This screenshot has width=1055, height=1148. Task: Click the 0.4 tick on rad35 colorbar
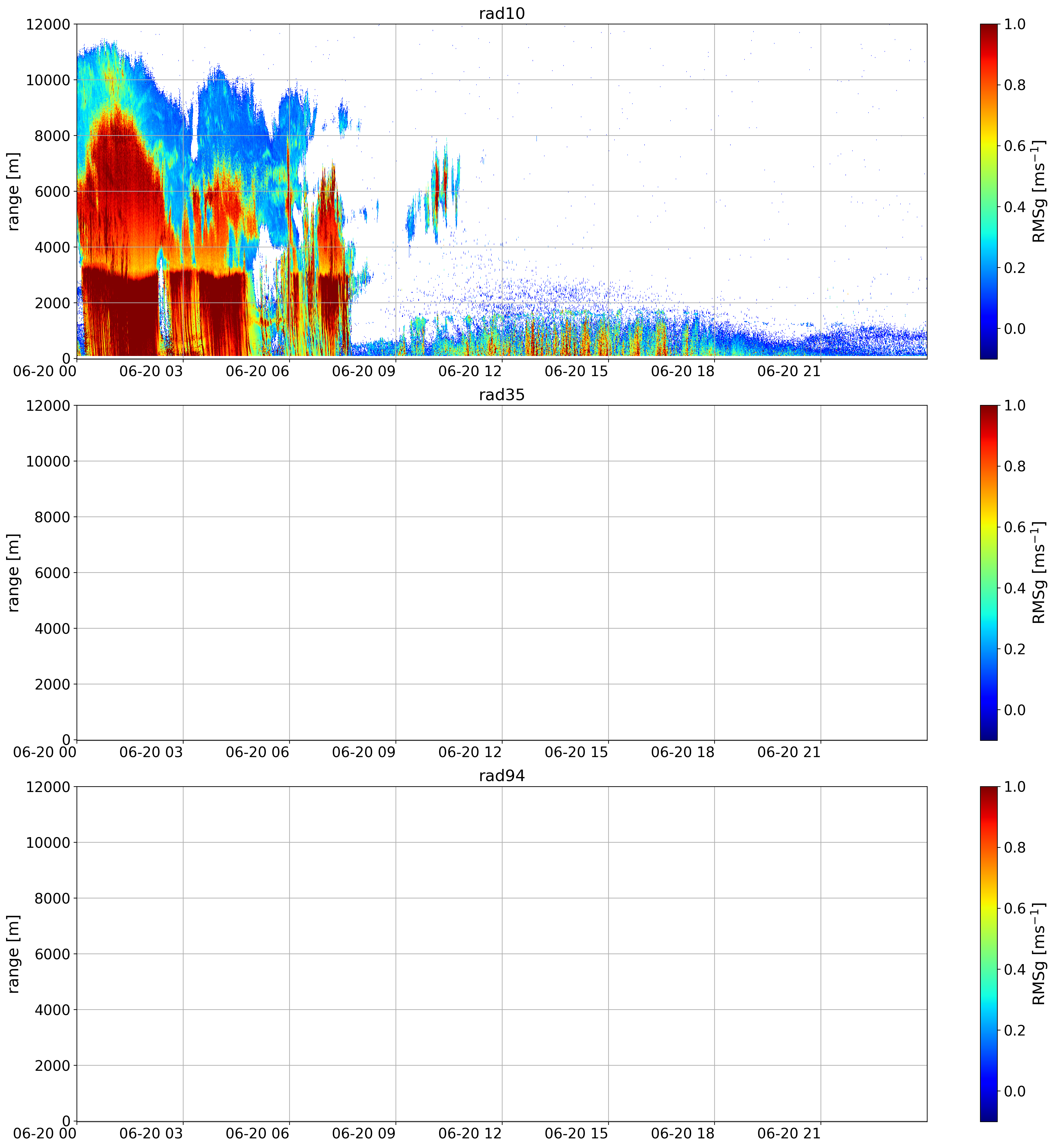pos(1014,588)
